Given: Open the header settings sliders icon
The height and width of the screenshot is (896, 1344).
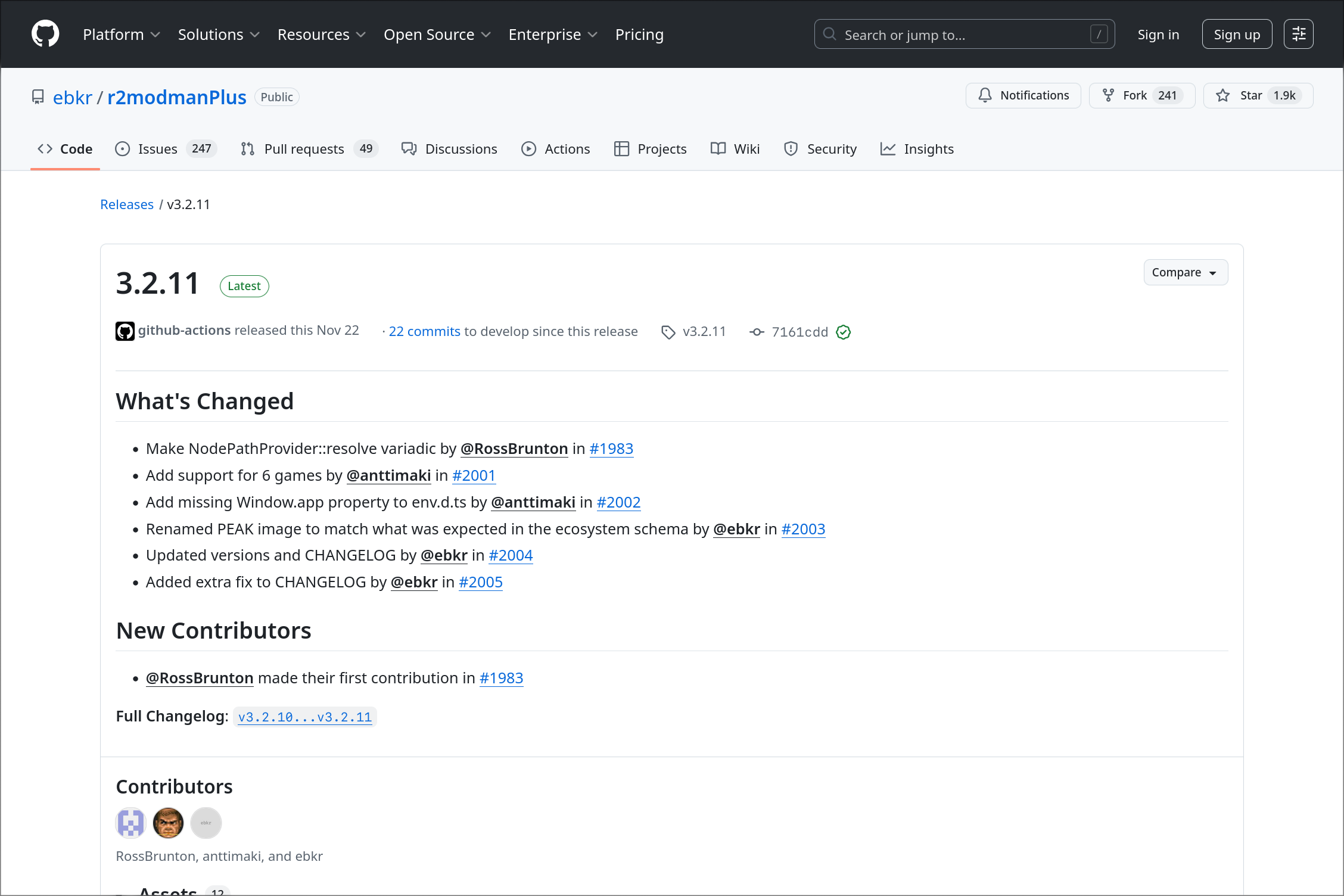Looking at the screenshot, I should tap(1298, 34).
